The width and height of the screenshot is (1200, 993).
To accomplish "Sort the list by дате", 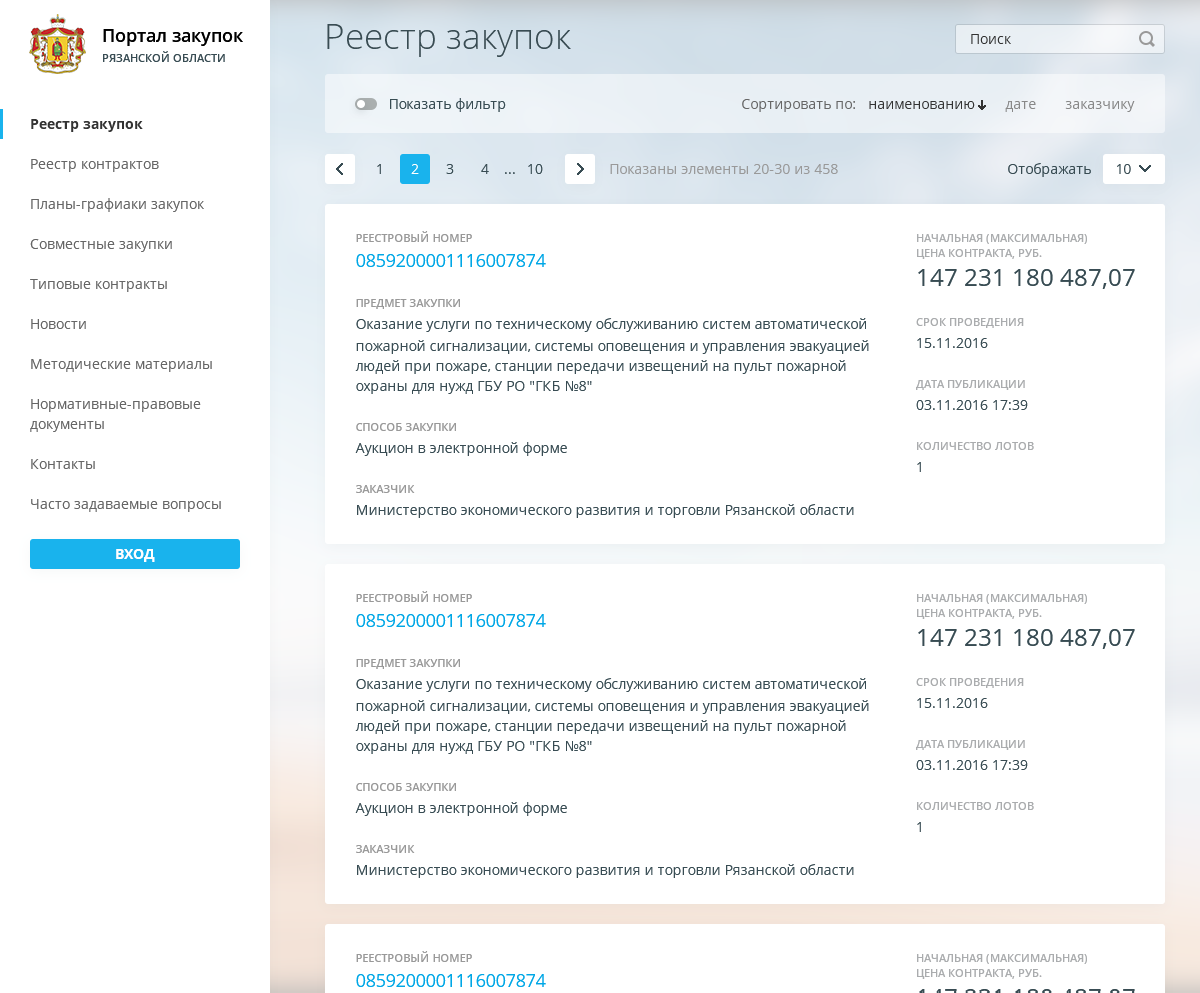I will click(1020, 104).
